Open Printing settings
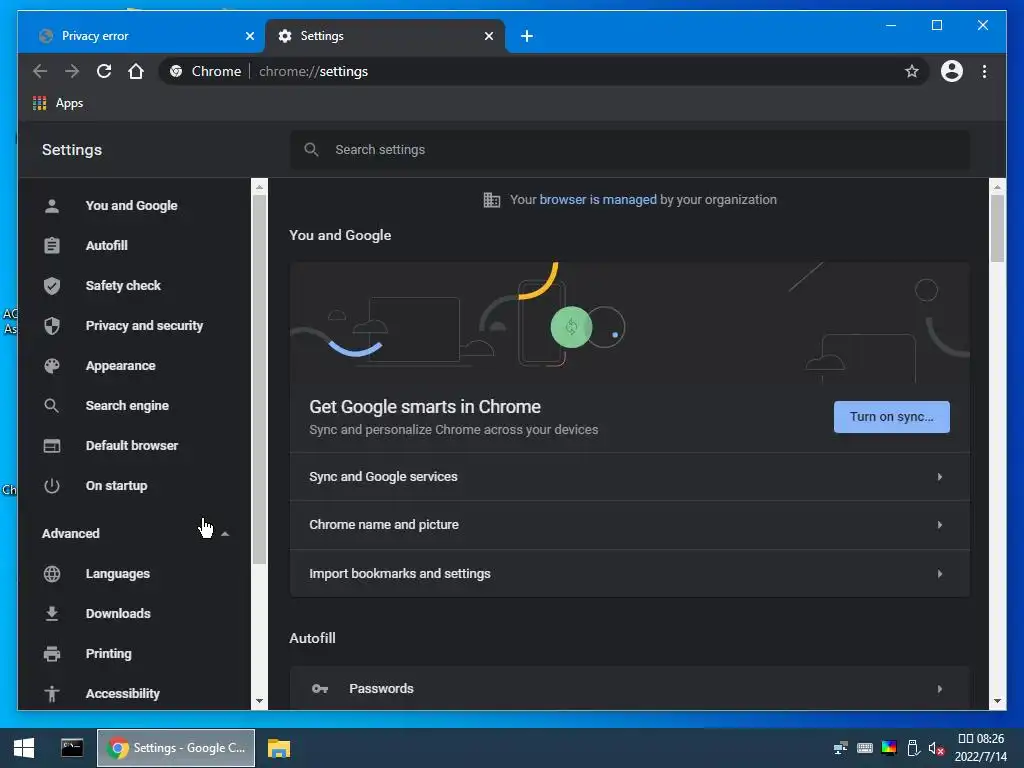 point(108,654)
